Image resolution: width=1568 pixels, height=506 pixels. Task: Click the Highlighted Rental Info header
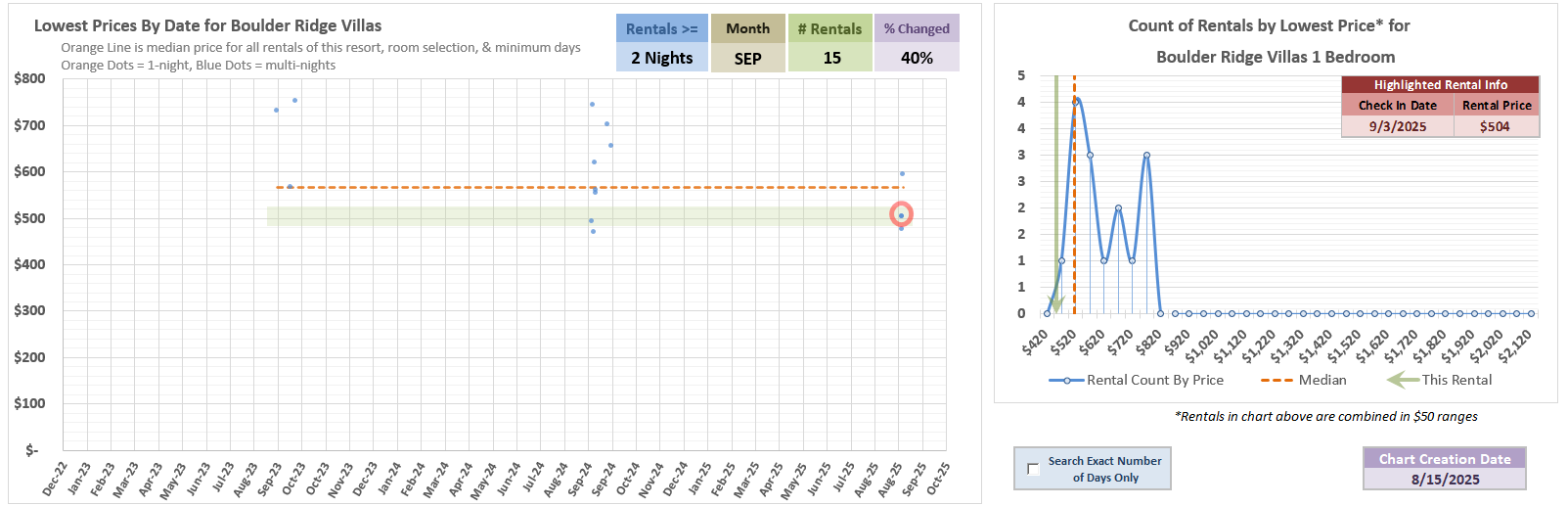[x=1440, y=85]
